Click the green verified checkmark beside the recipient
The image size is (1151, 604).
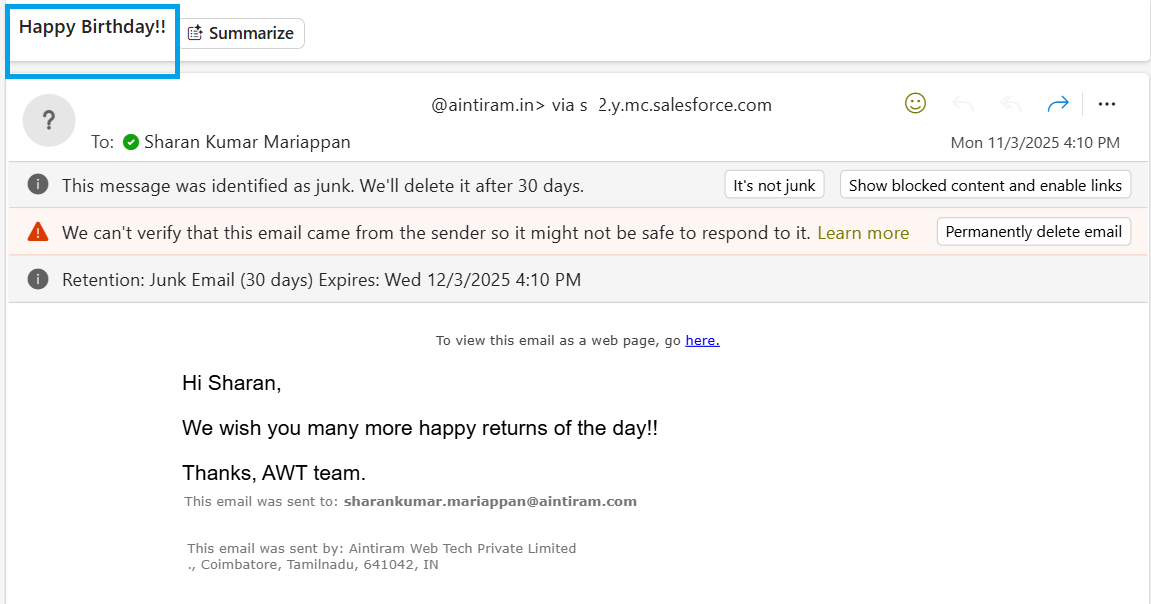point(131,142)
